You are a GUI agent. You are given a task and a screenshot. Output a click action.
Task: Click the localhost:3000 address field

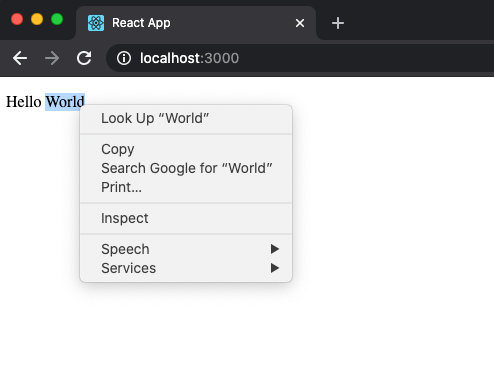click(x=300, y=58)
